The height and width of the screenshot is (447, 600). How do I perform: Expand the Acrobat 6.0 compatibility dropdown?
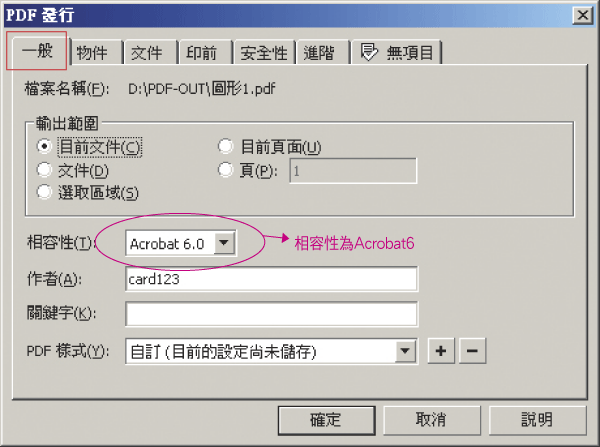(x=224, y=243)
